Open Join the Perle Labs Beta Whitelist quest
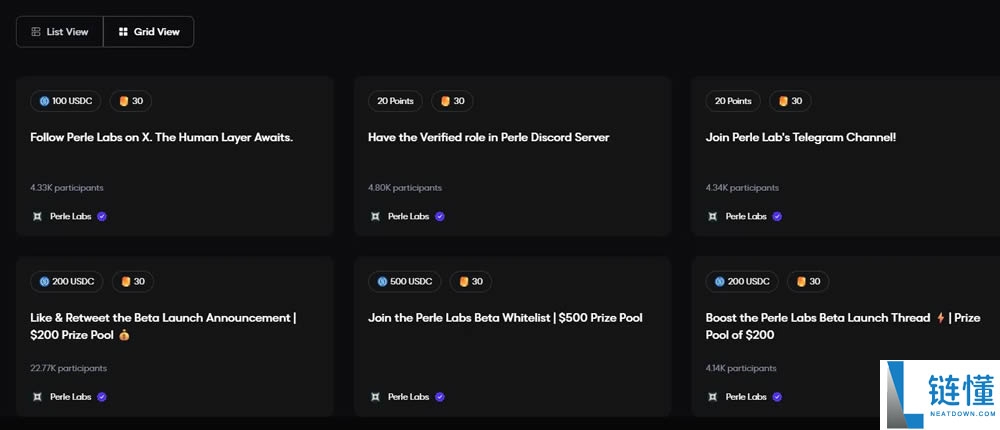The width and height of the screenshot is (1000, 430). pos(505,318)
